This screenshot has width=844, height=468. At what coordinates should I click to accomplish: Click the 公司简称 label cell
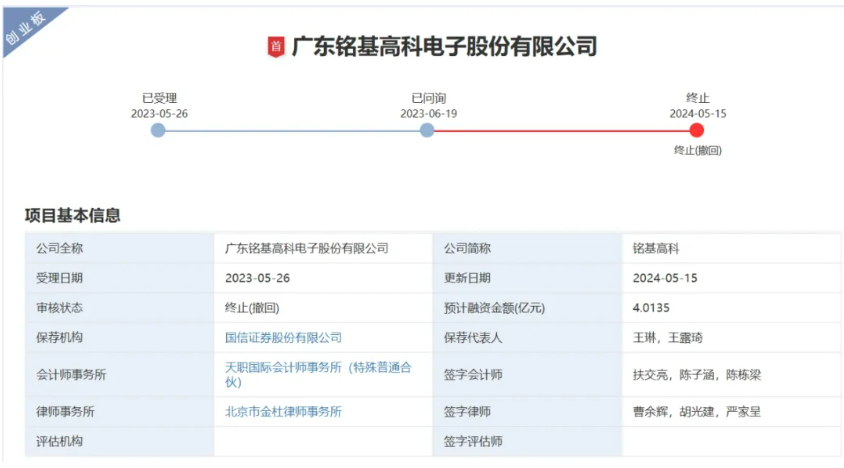coord(527,248)
